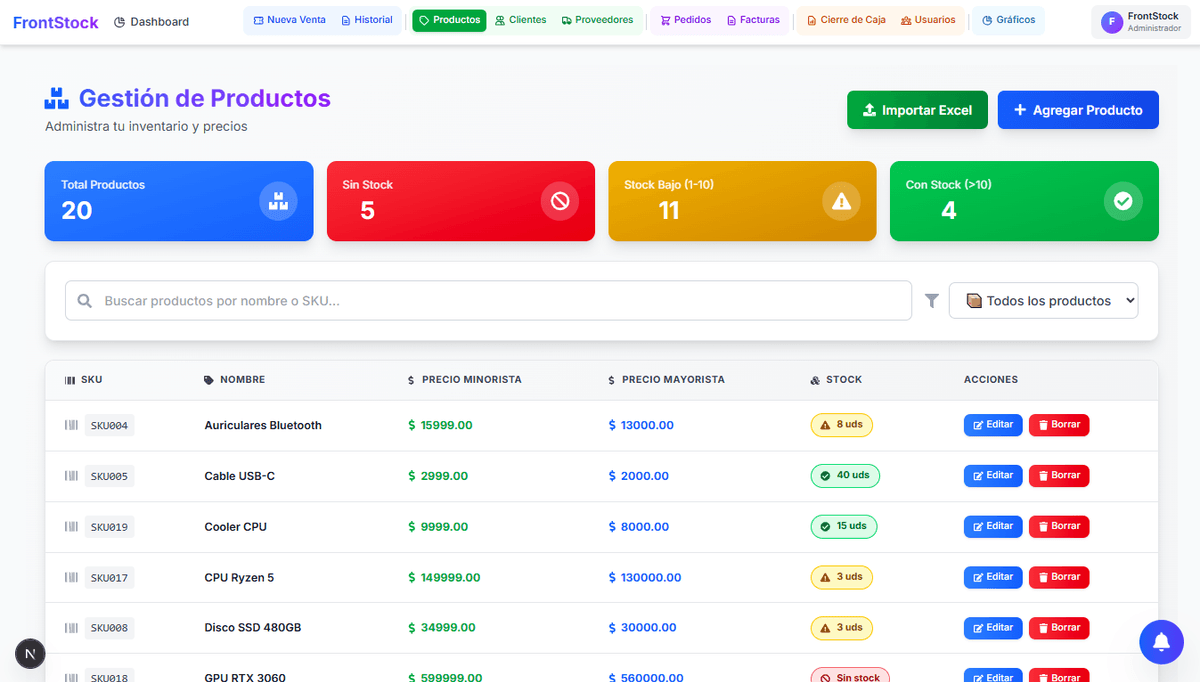Click the warning icon on Stock Bajo card
Screen dimensions: 1200x682
(840, 201)
